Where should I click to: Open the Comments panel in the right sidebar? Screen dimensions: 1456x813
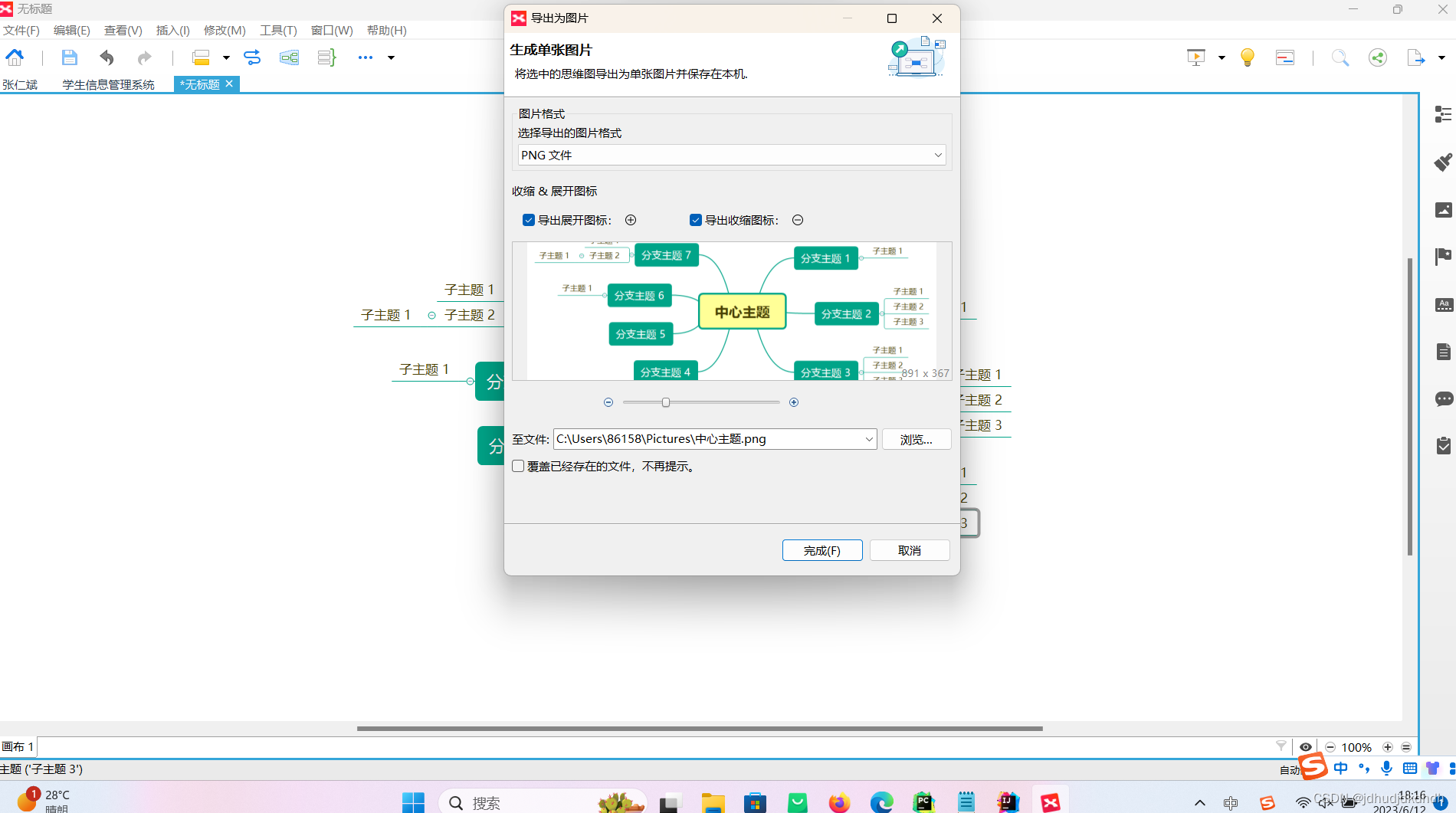(x=1444, y=398)
